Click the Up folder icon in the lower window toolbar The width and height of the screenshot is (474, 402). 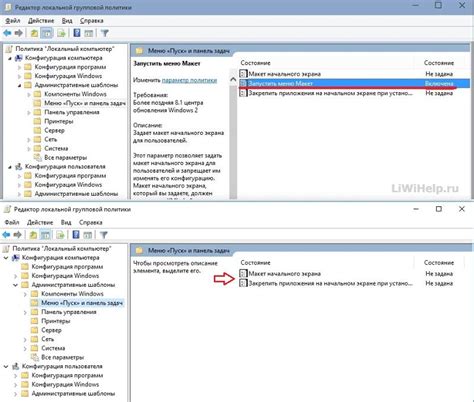point(33,235)
